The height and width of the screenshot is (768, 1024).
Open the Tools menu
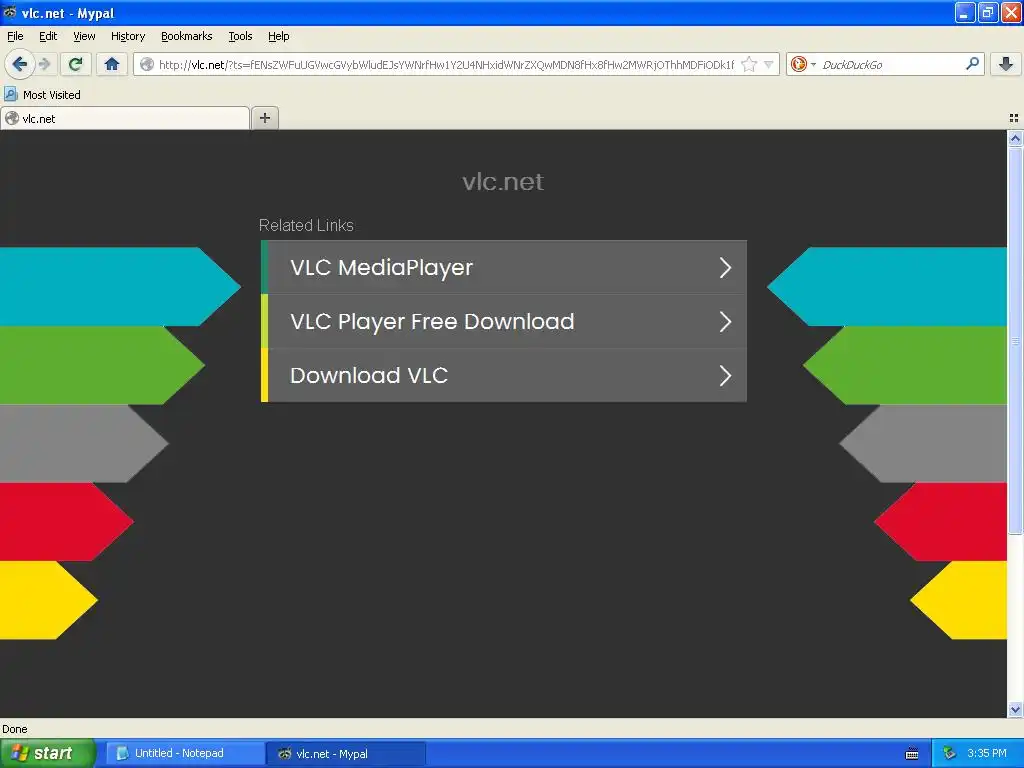(x=240, y=36)
